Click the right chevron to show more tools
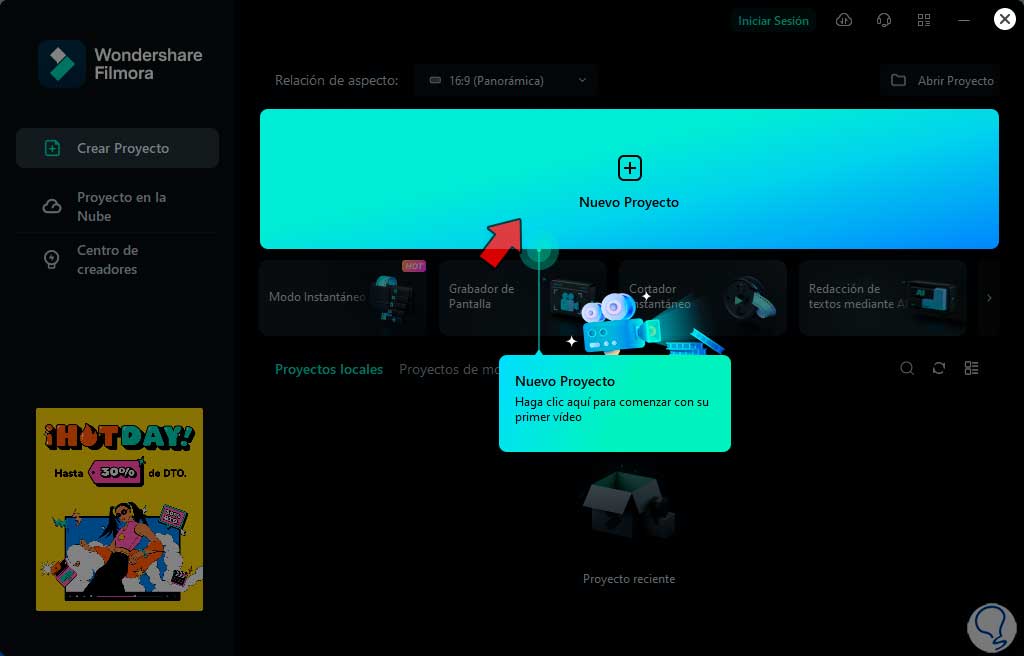The width and height of the screenshot is (1024, 656). pyautogui.click(x=989, y=298)
